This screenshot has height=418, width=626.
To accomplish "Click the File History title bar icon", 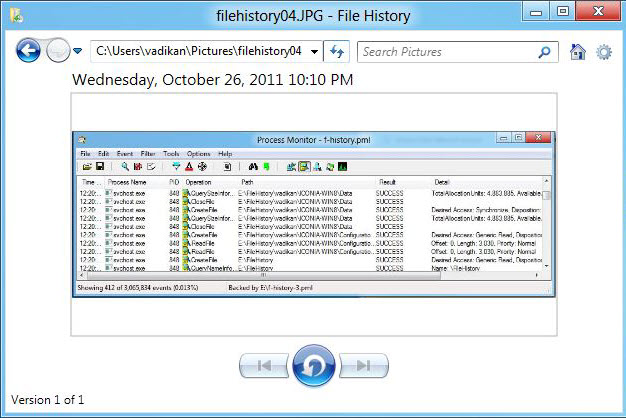I will [x=16, y=15].
